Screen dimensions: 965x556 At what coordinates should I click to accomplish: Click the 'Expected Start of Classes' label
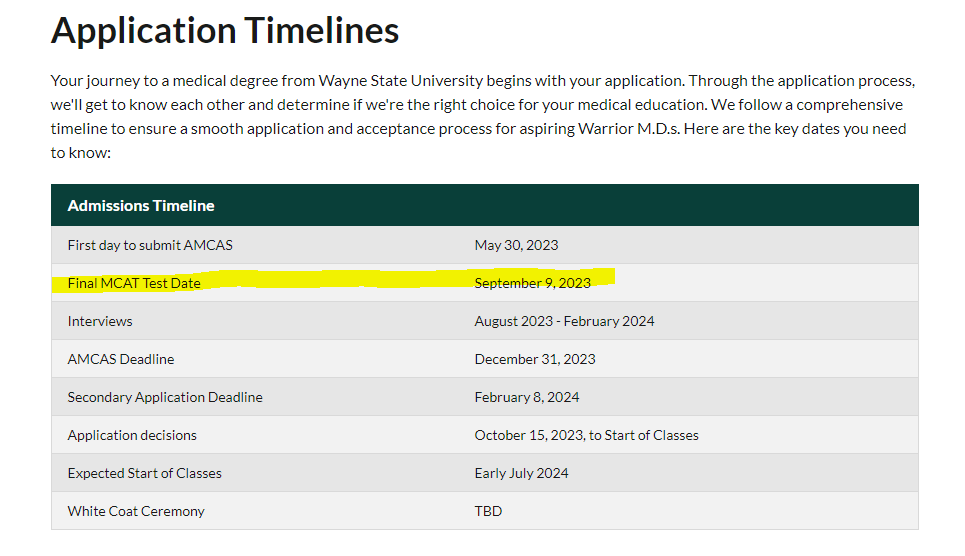145,473
